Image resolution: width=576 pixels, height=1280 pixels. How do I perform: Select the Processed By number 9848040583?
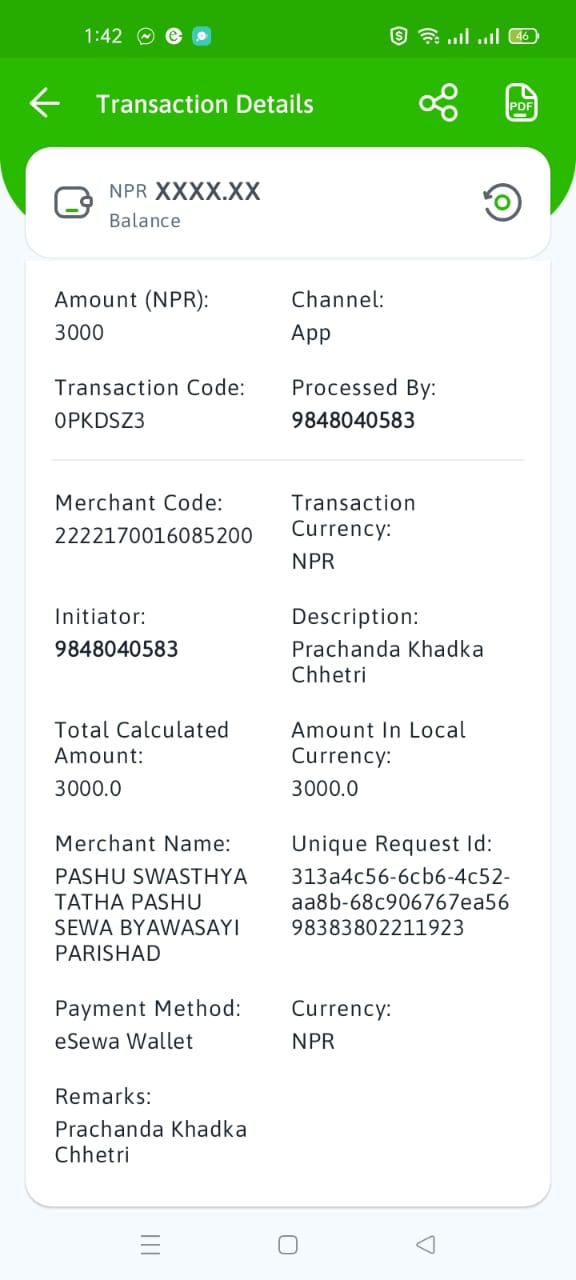click(x=353, y=420)
